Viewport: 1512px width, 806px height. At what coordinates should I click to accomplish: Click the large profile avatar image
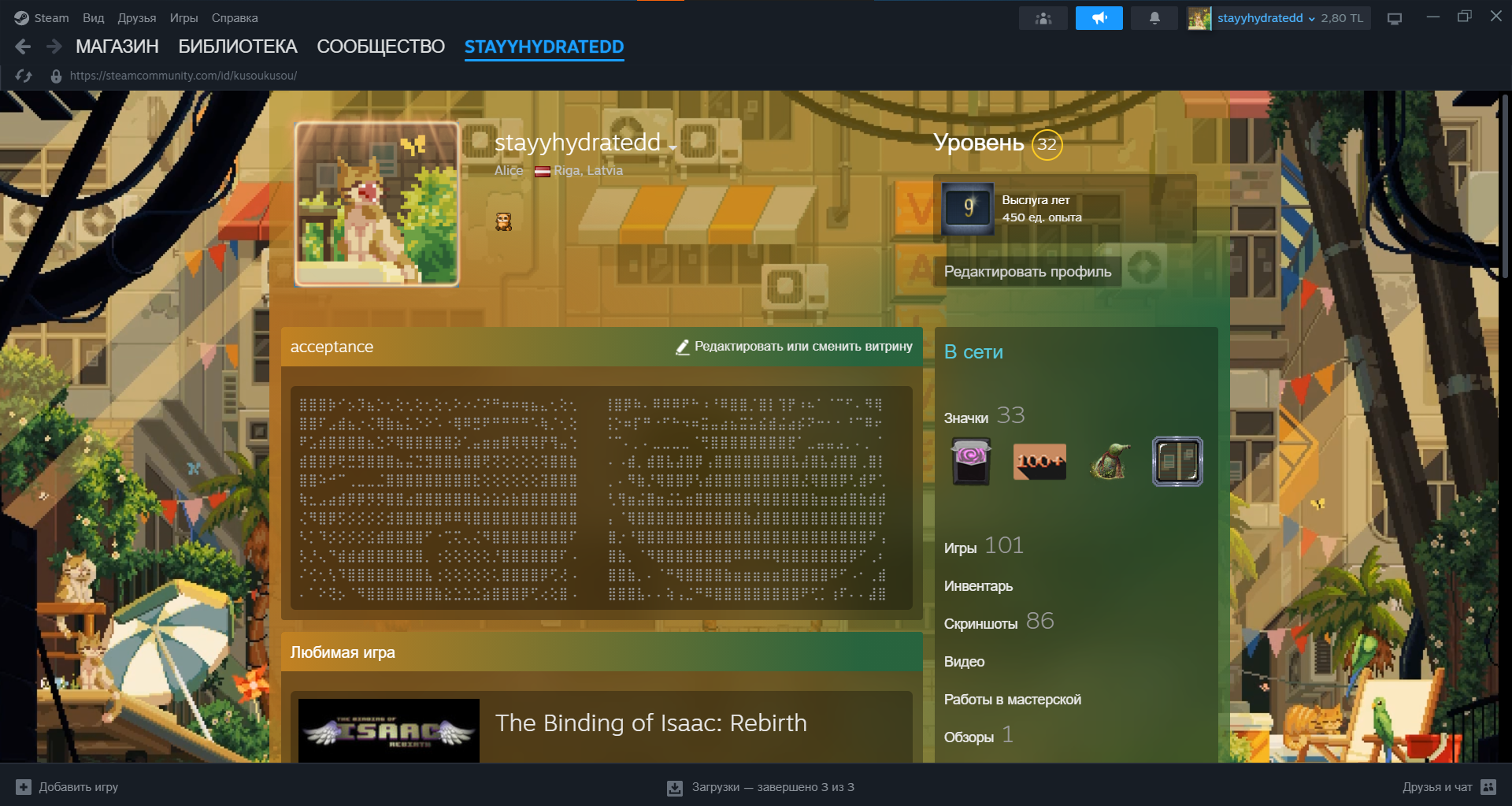(x=377, y=203)
